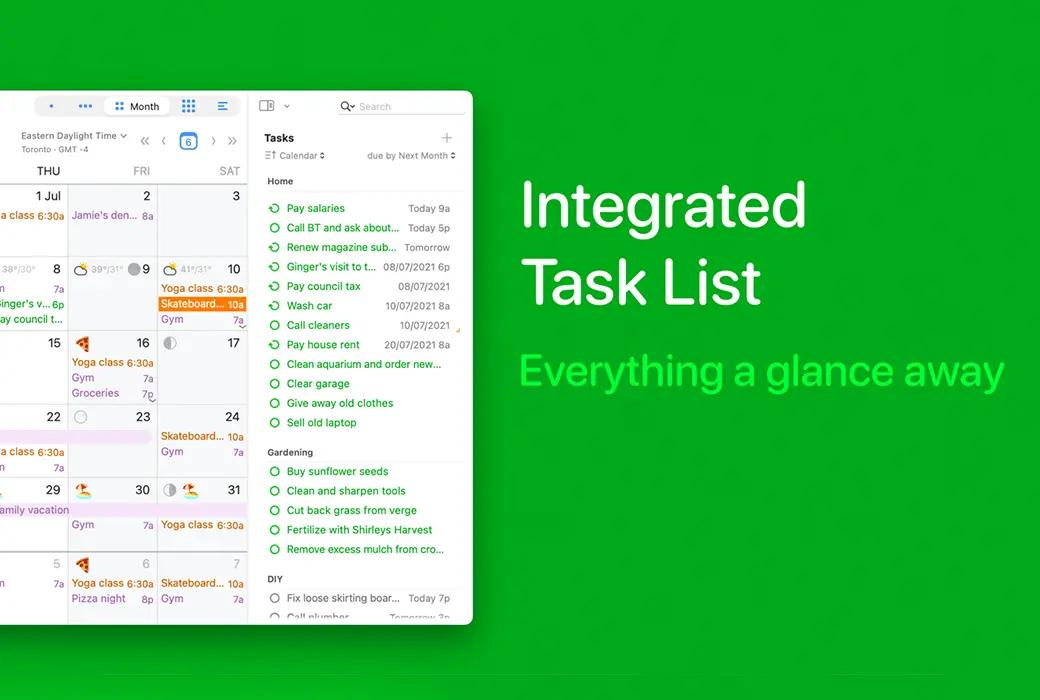Click the search magnifier icon
Image resolution: width=1040 pixels, height=700 pixels.
pos(345,106)
